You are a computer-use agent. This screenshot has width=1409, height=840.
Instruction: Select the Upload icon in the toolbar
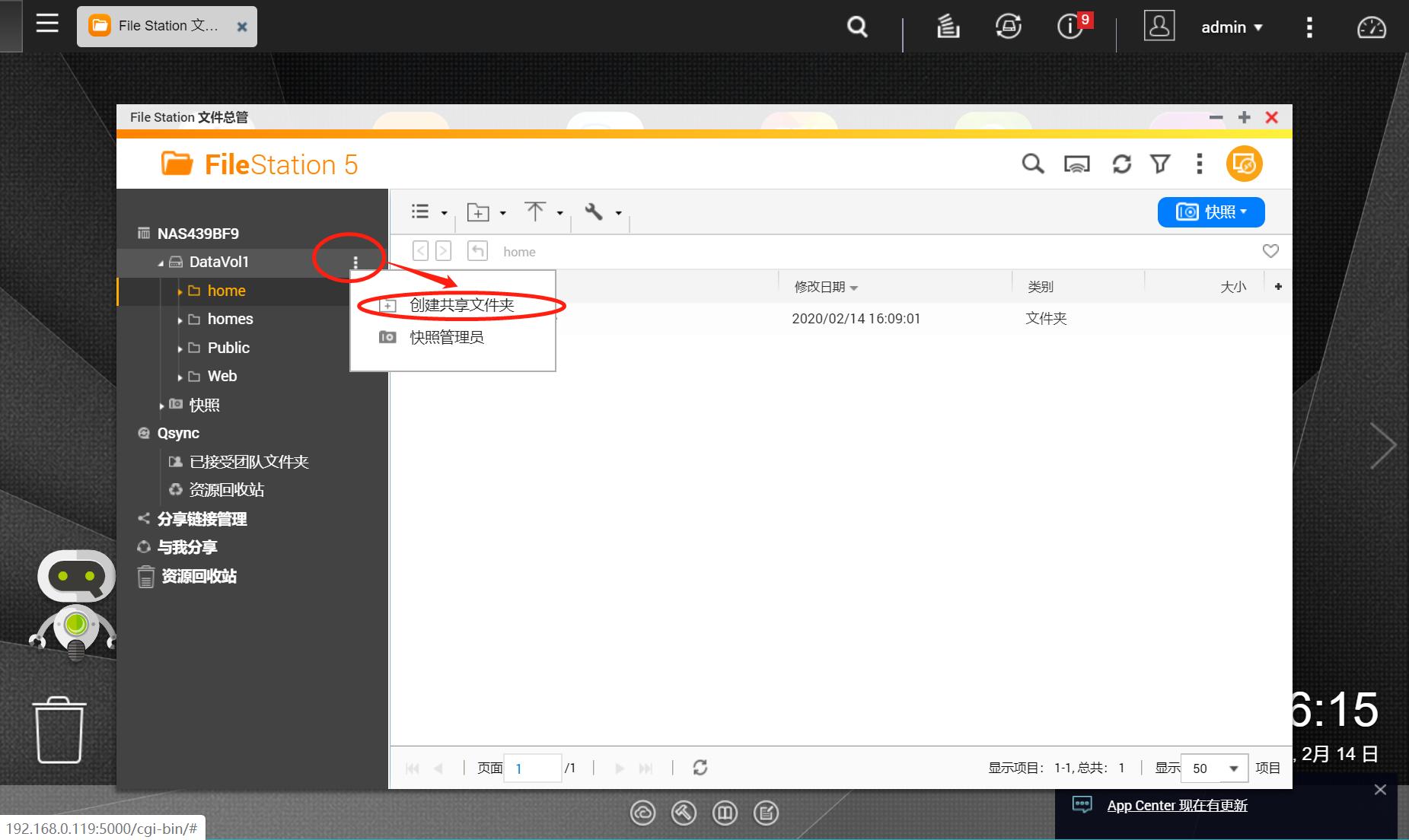[x=537, y=212]
